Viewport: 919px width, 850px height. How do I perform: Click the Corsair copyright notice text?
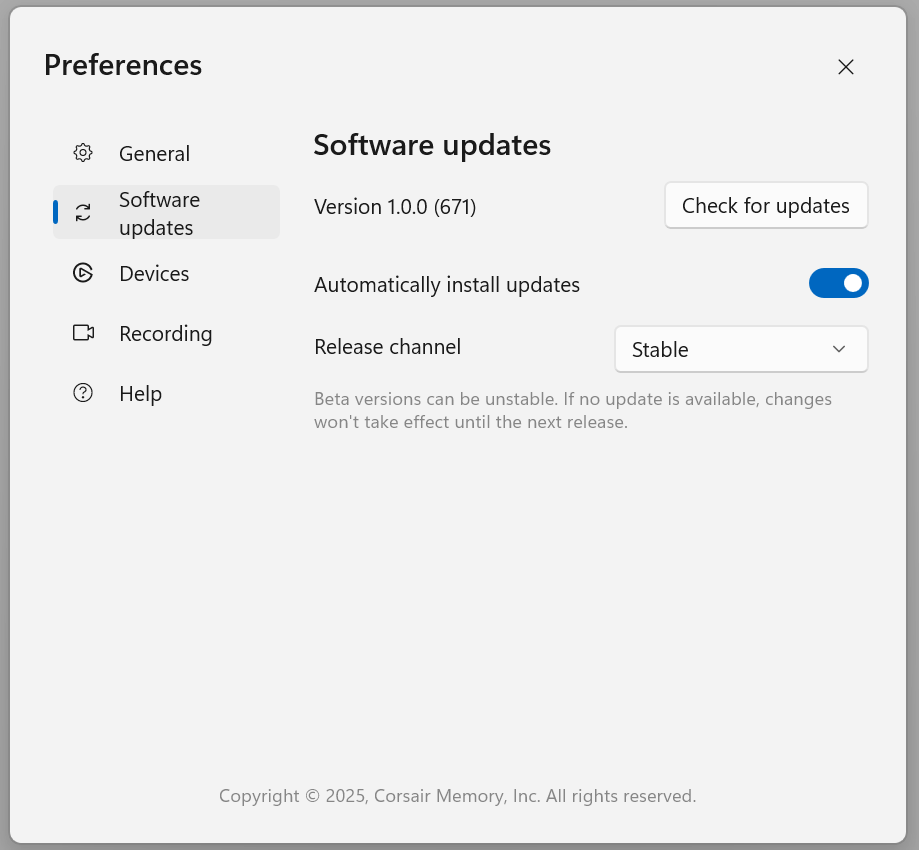[x=457, y=795]
